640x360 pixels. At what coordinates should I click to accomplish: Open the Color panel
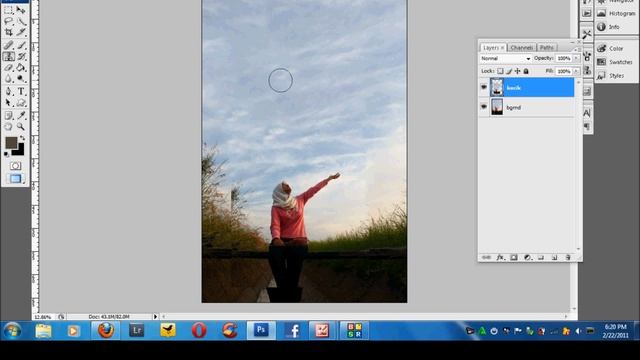(x=610, y=49)
